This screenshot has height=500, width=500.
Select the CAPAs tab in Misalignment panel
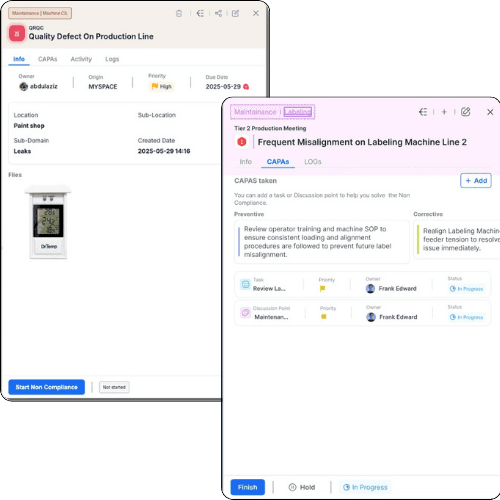tap(278, 162)
